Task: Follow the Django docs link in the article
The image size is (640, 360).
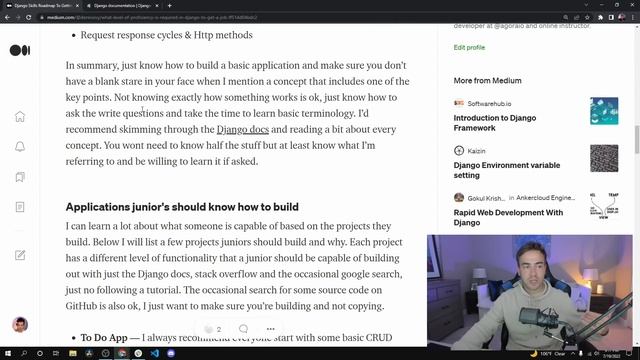Action: [242, 129]
